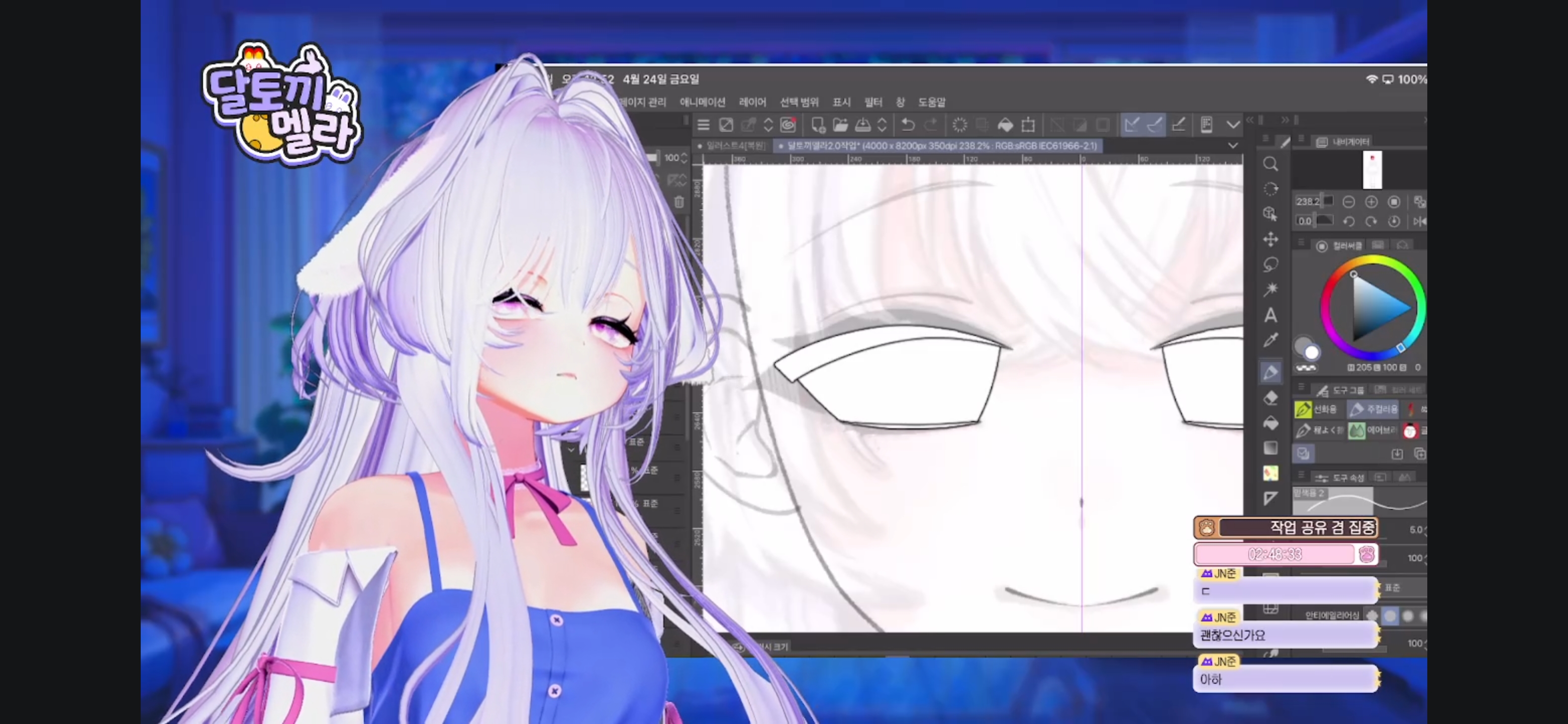Toggle the sub tool selection checkbox button
The image size is (1568, 724).
tap(1303, 454)
